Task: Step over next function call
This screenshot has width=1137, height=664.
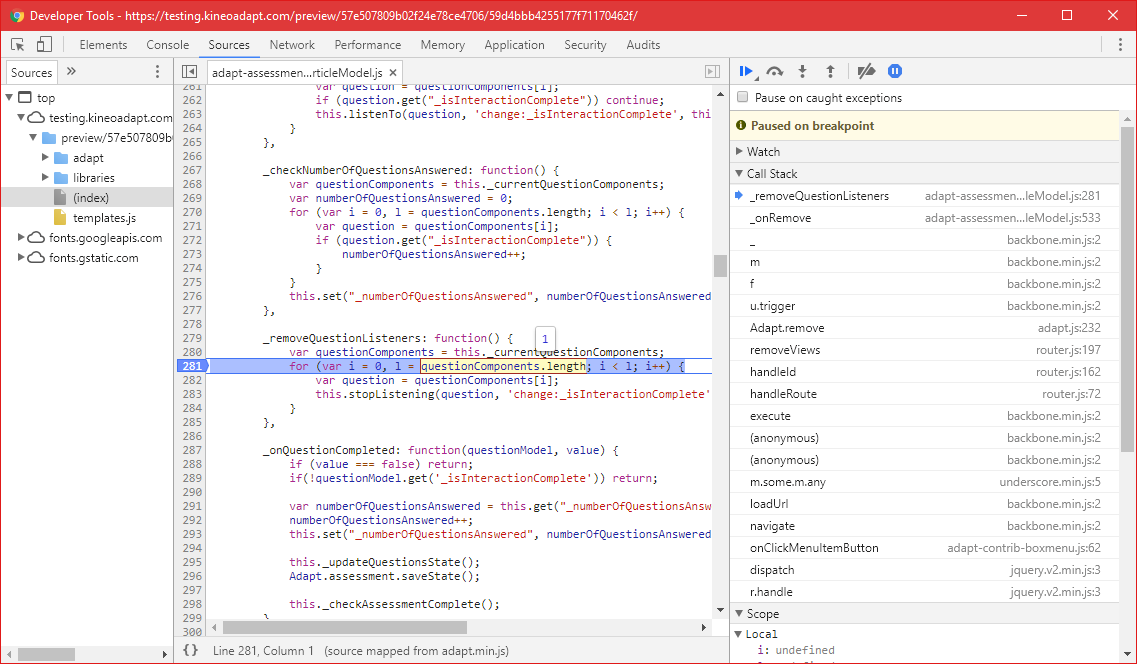Action: [774, 71]
